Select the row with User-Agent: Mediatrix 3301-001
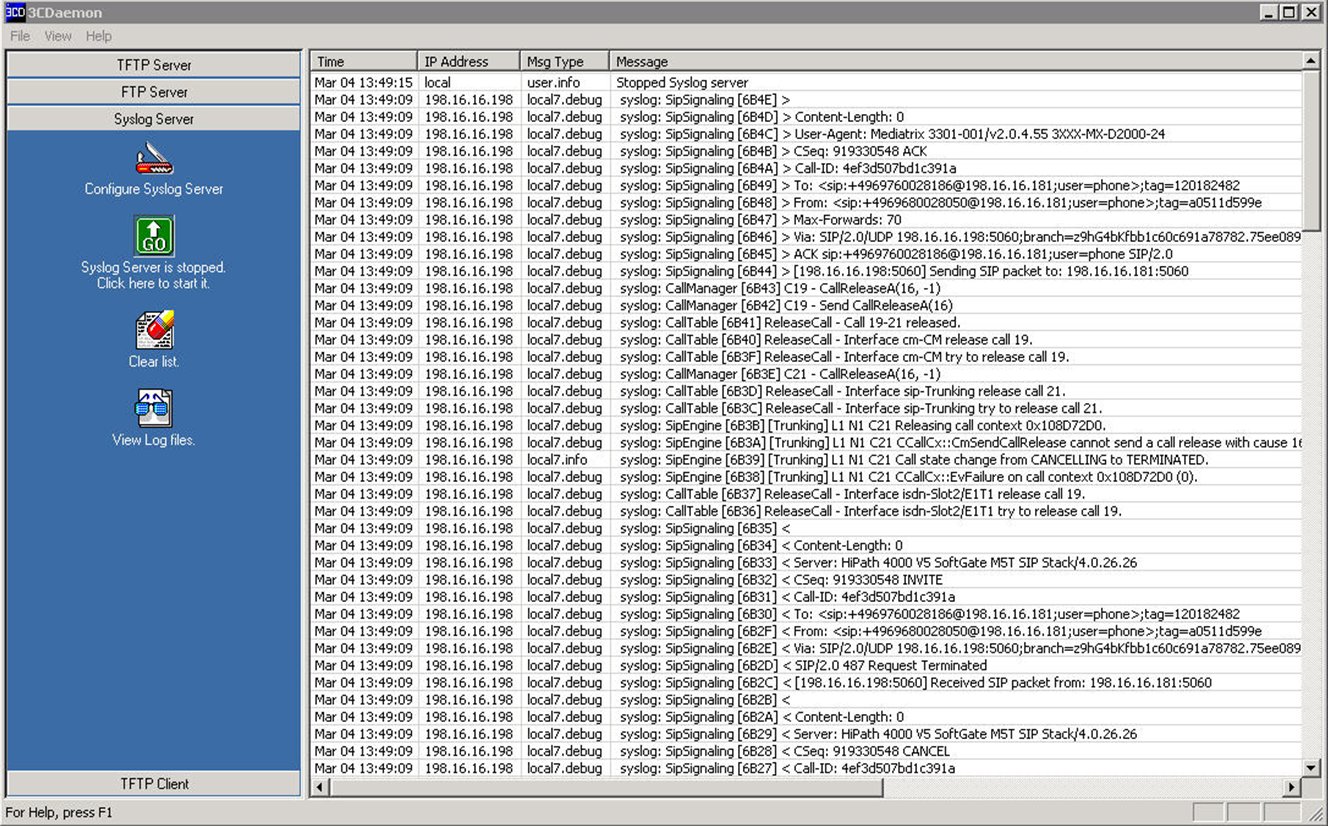Image resolution: width=1328 pixels, height=826 pixels. [x=807, y=134]
